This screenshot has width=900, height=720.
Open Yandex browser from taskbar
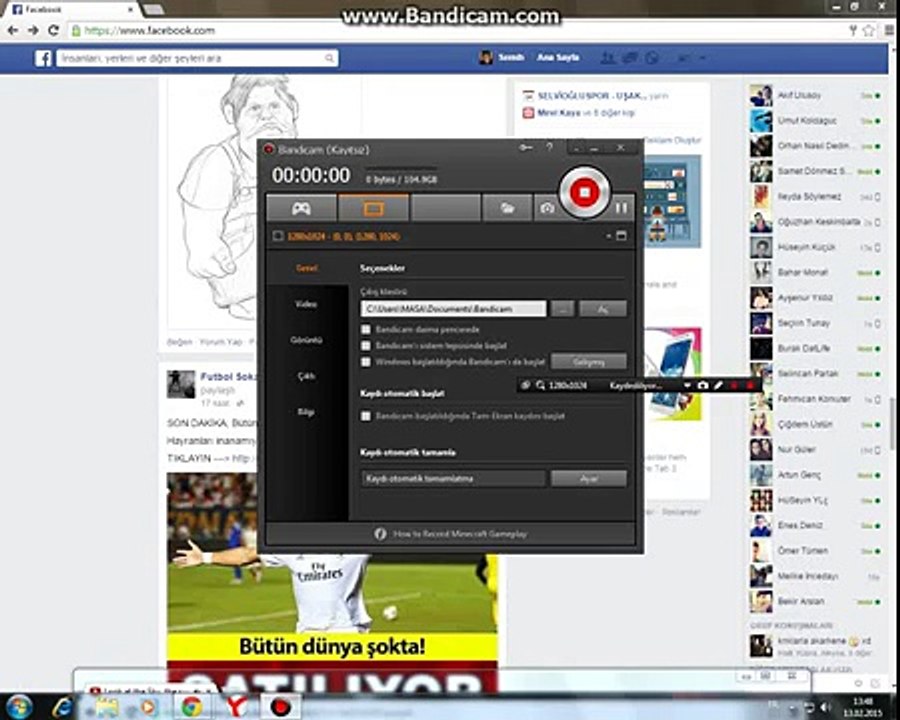[236, 707]
